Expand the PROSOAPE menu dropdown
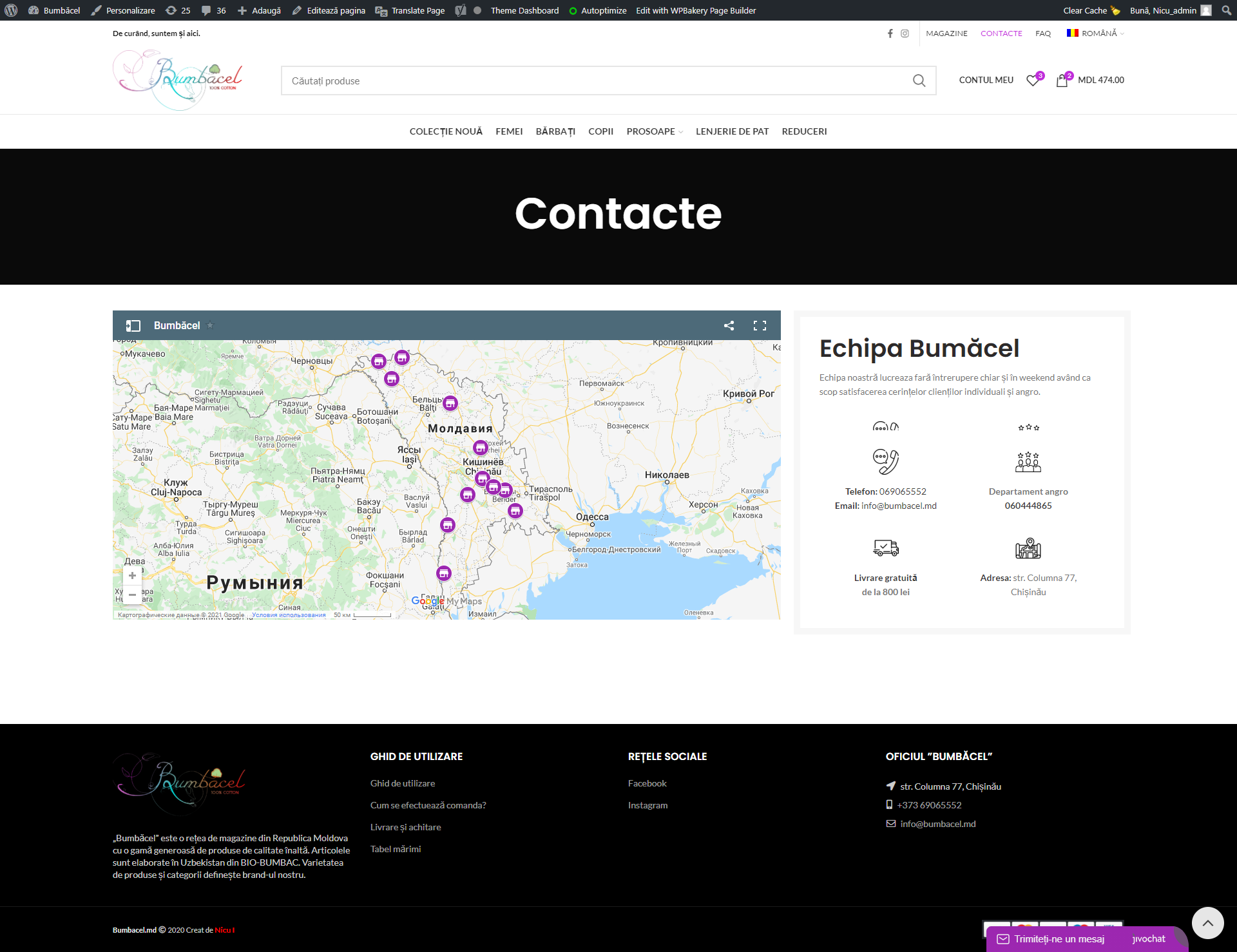Screen dimensions: 1237x952 654,131
